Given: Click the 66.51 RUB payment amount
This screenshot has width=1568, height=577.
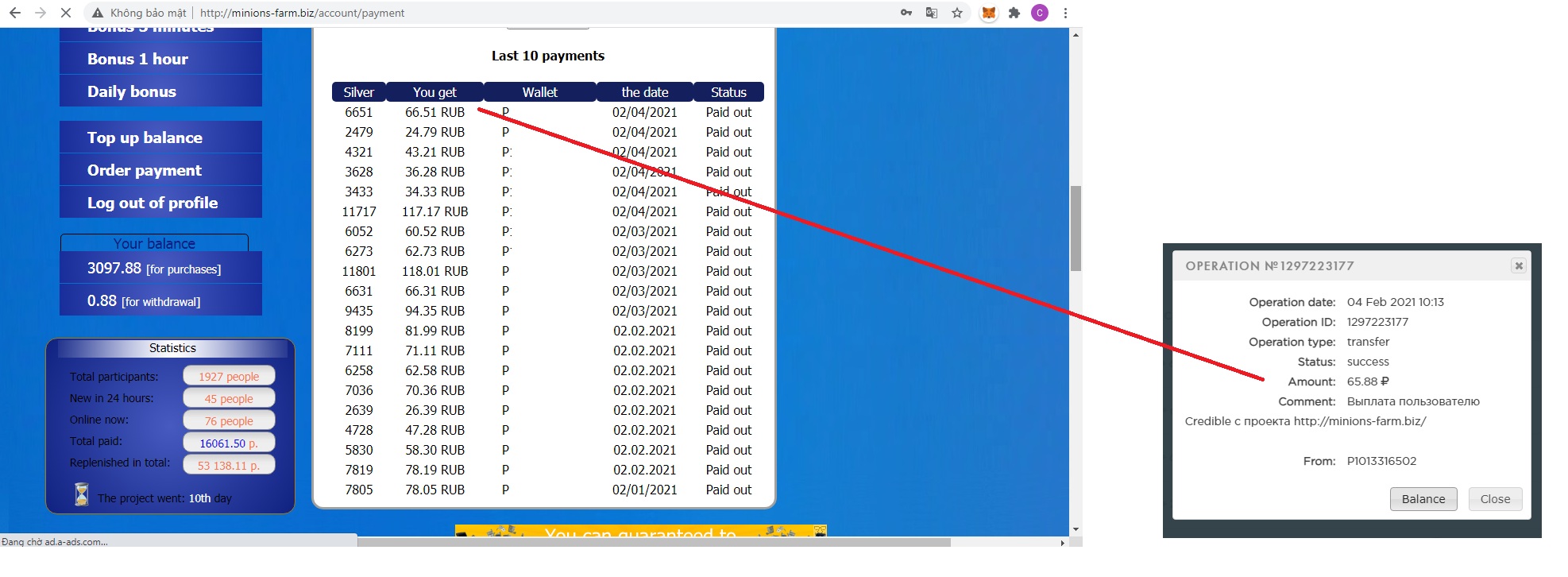Looking at the screenshot, I should pos(435,112).
